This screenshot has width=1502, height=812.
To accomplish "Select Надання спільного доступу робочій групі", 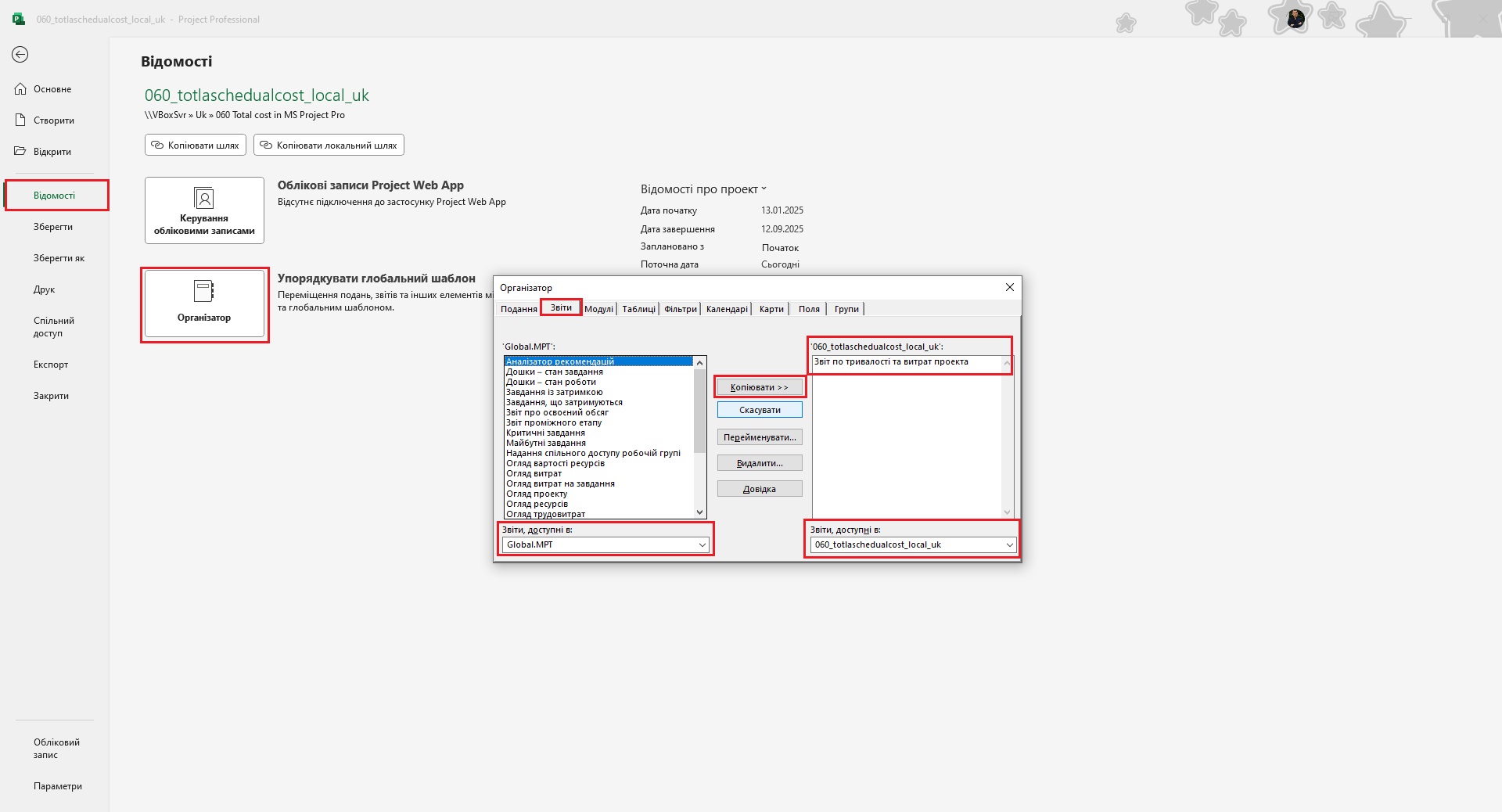I will click(x=598, y=453).
